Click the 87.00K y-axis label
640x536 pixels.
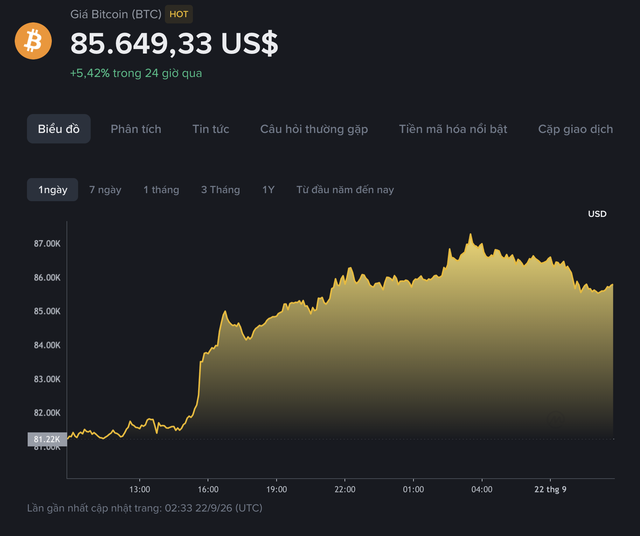[x=47, y=244]
